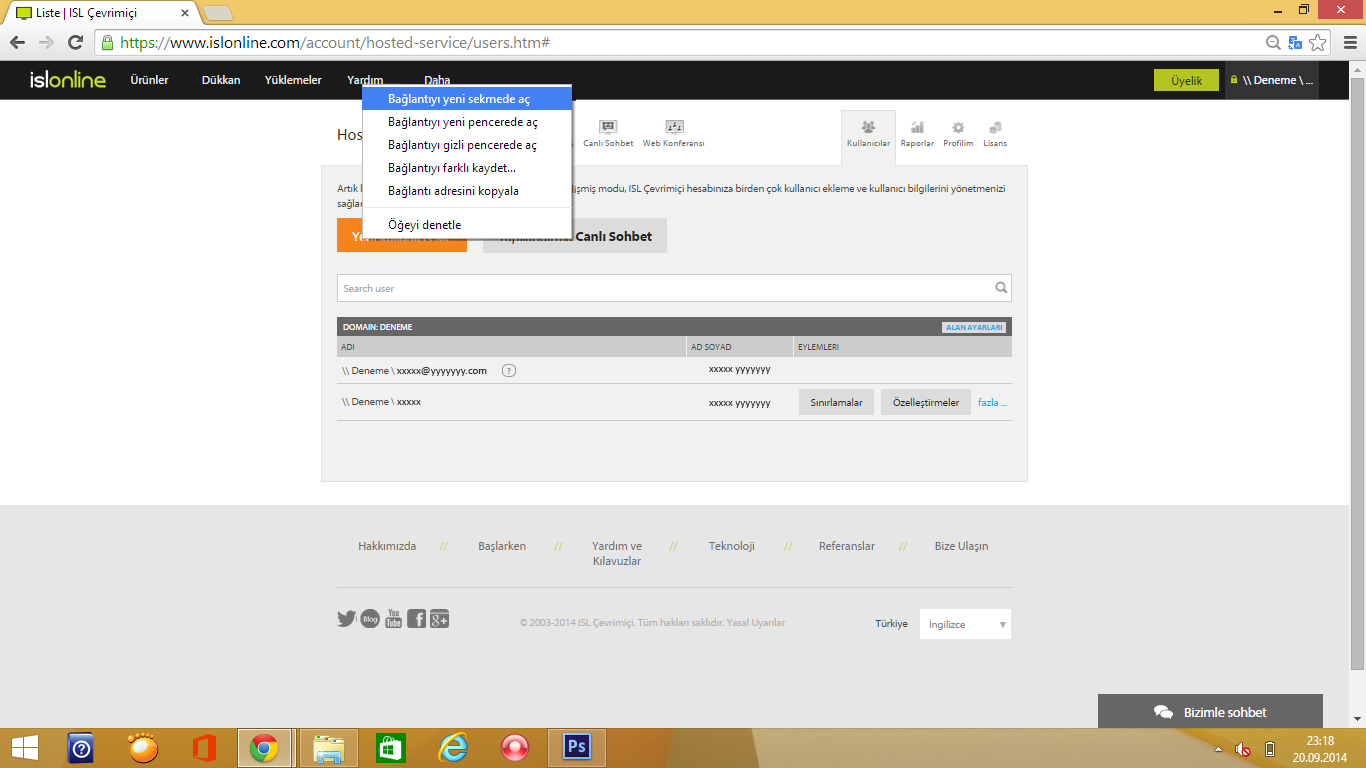Choose 'Bağlantıyı yeni sekmede aç' in context menu
Viewport: 1366px width, 768px height.
(467, 99)
